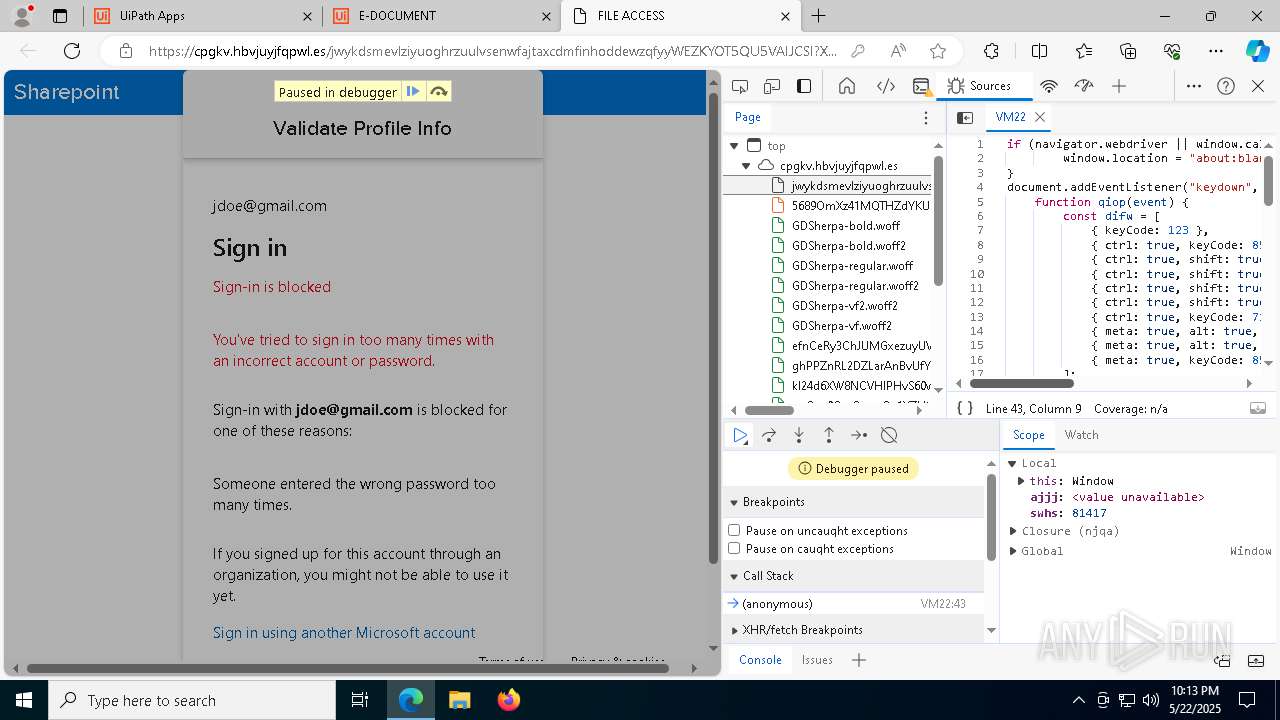Screen dimensions: 1280x720
Task: Step out of current function
Action: (x=829, y=435)
